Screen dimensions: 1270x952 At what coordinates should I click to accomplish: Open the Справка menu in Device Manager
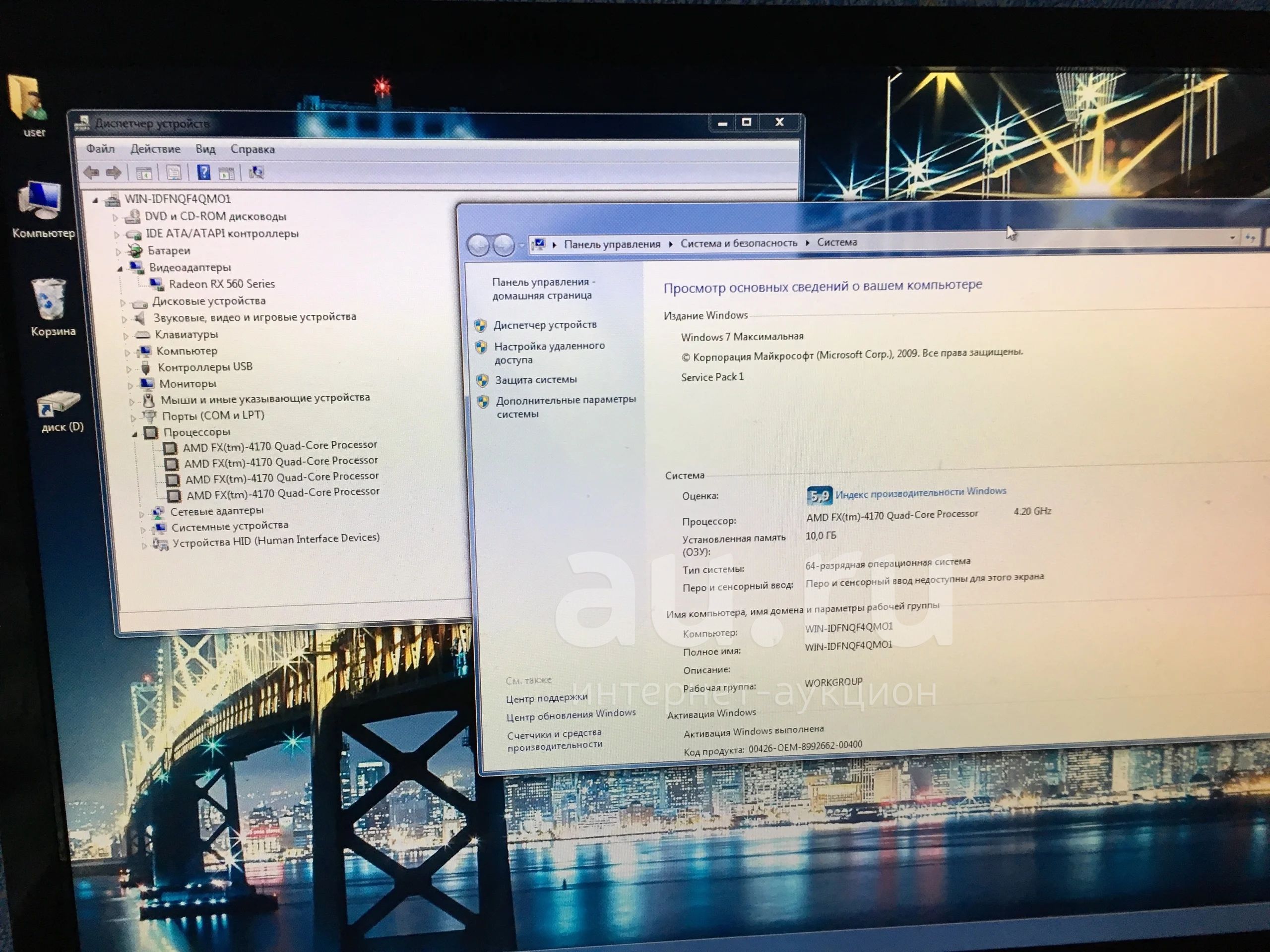[x=253, y=149]
